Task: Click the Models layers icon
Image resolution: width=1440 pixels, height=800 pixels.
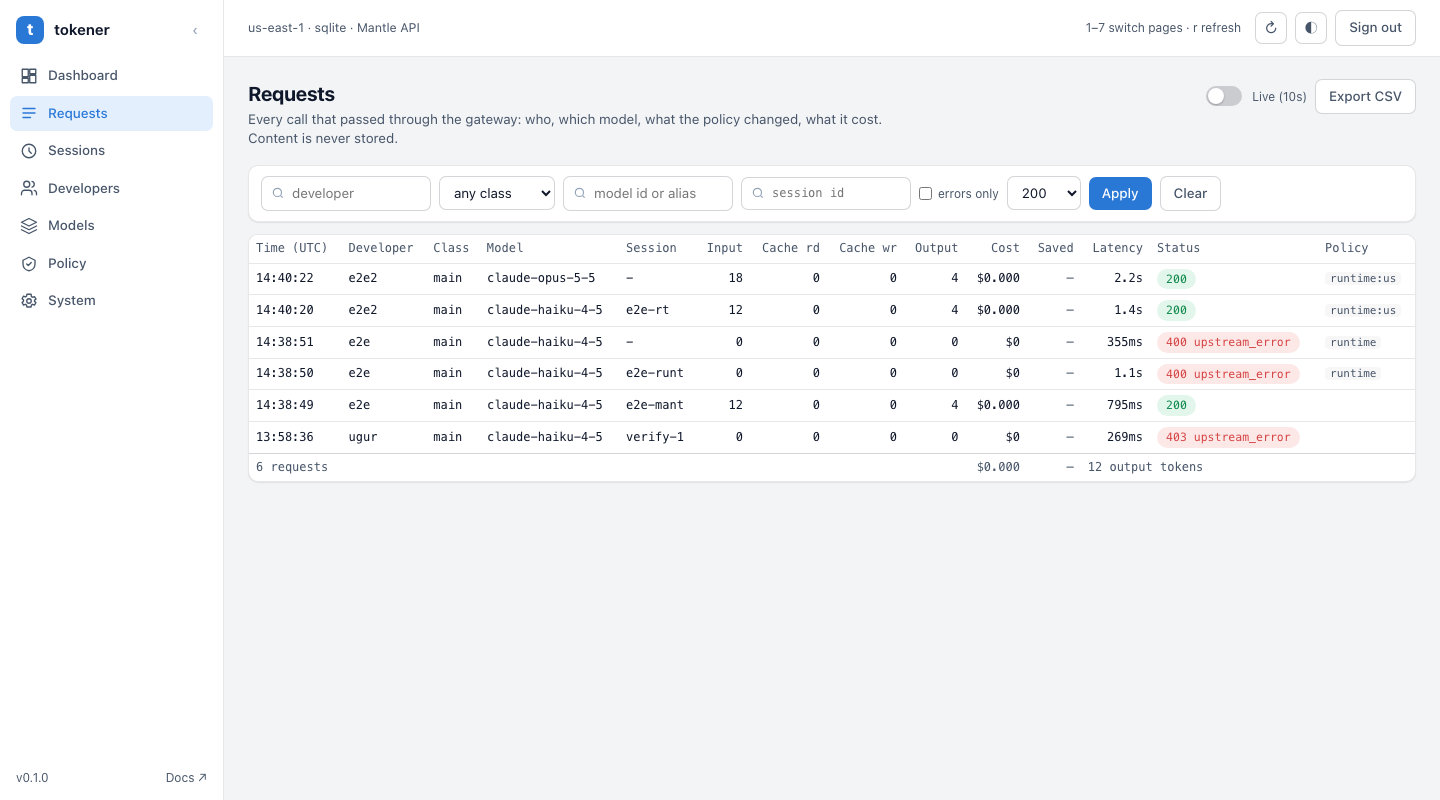Action: pos(29,226)
